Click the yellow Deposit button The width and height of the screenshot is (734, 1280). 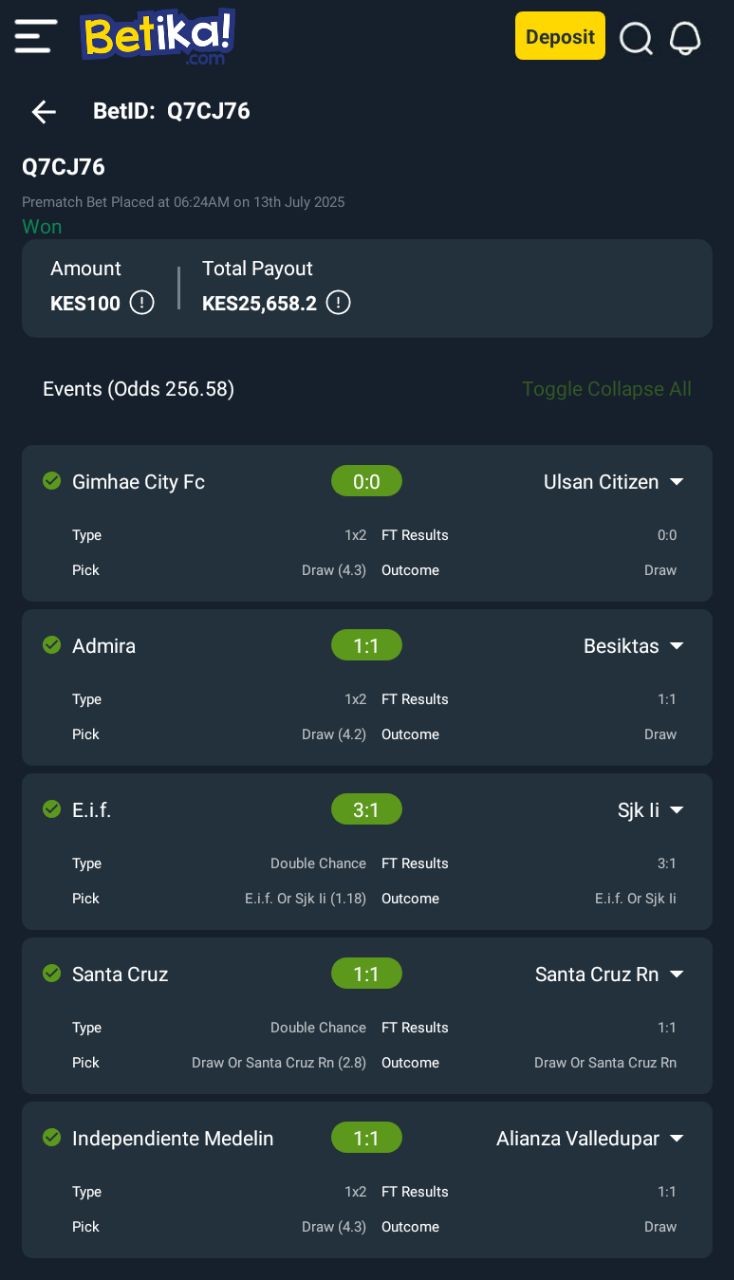click(560, 36)
